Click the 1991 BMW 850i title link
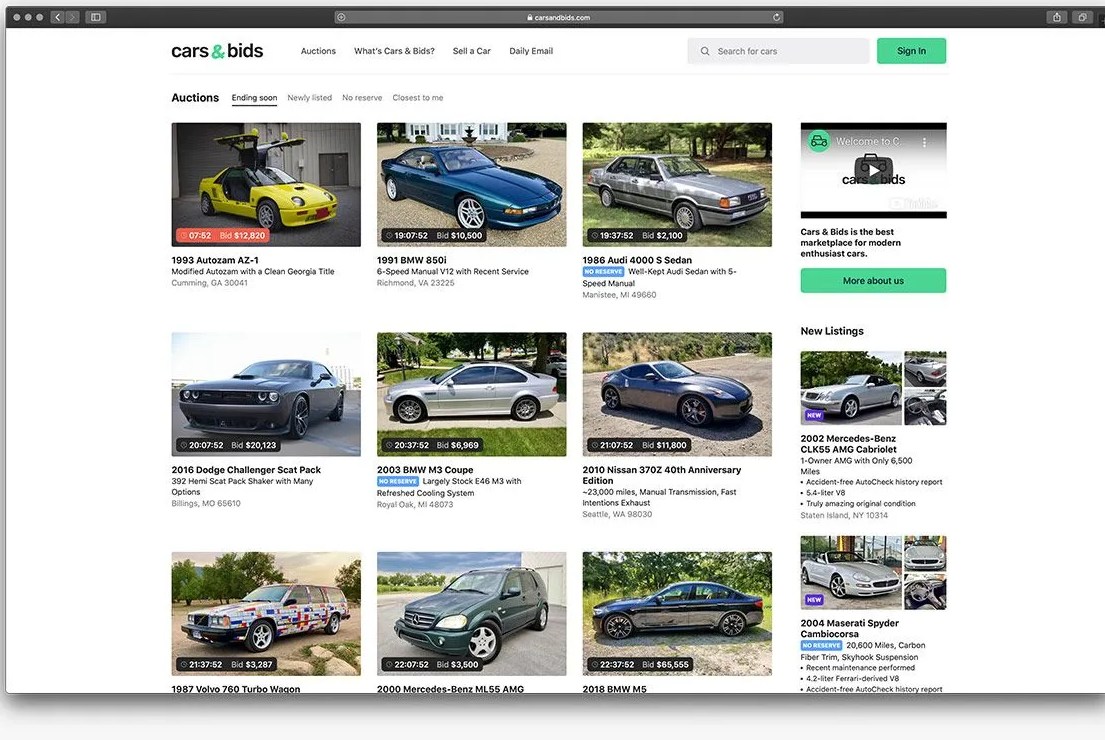1105x740 pixels. pyautogui.click(x=412, y=260)
